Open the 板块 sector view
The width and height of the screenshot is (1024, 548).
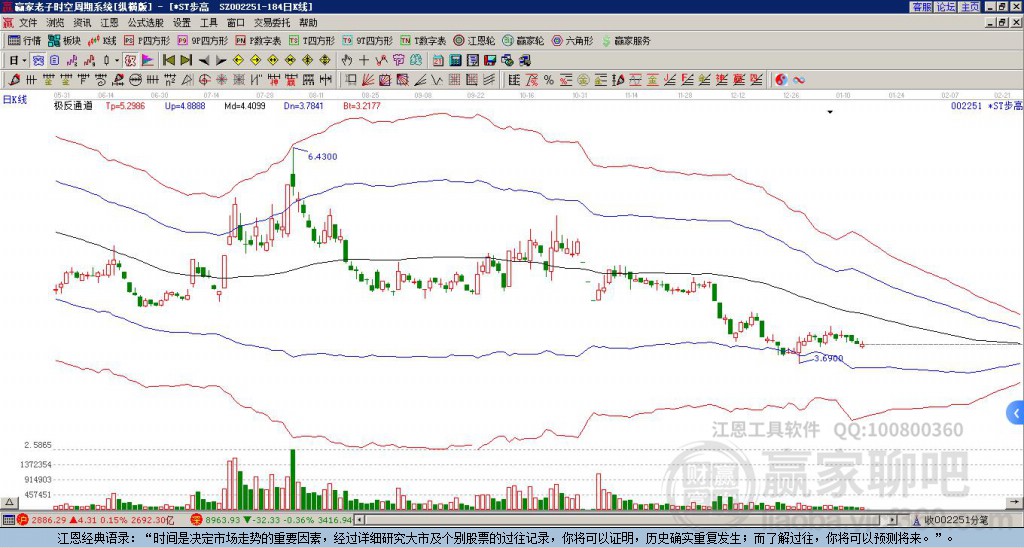65,40
